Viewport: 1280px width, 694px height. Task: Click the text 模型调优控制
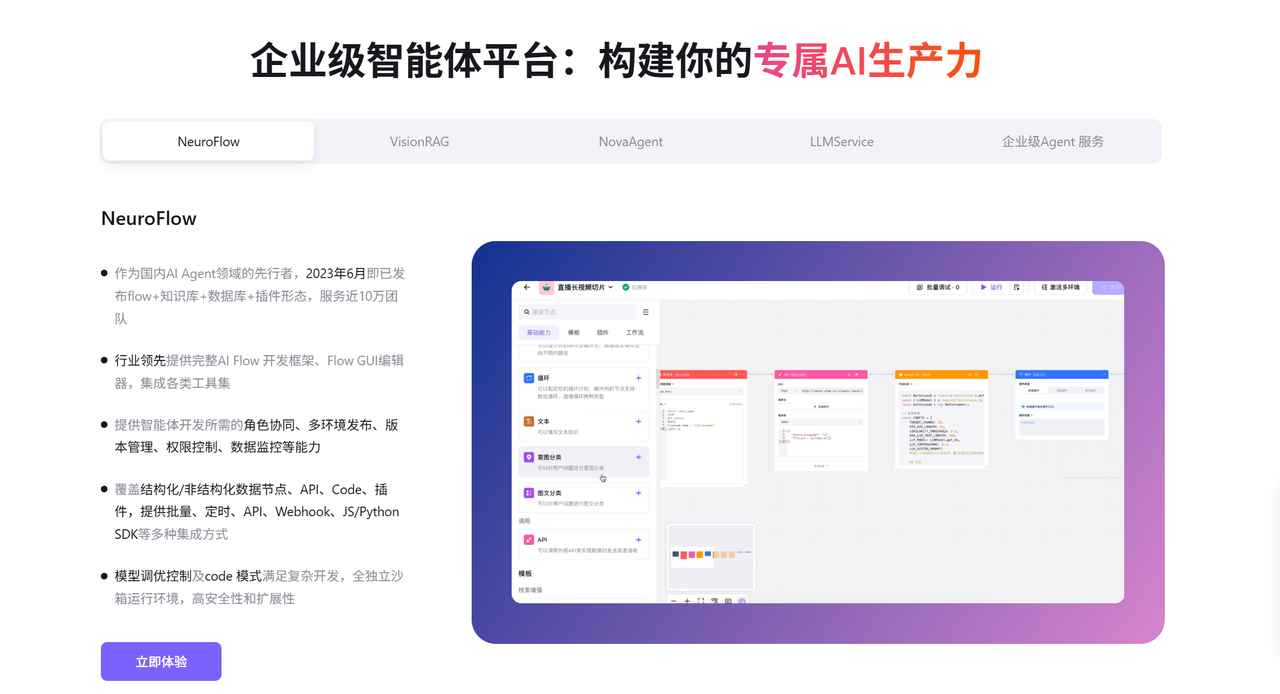[x=153, y=576]
